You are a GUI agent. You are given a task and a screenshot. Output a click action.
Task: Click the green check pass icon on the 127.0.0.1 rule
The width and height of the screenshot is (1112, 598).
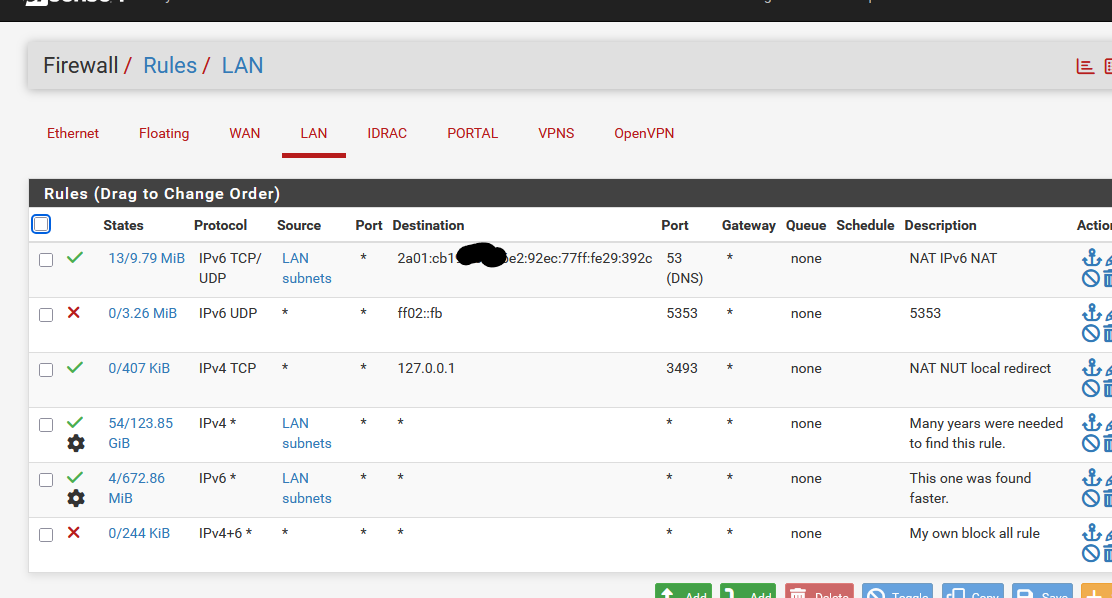(75, 368)
